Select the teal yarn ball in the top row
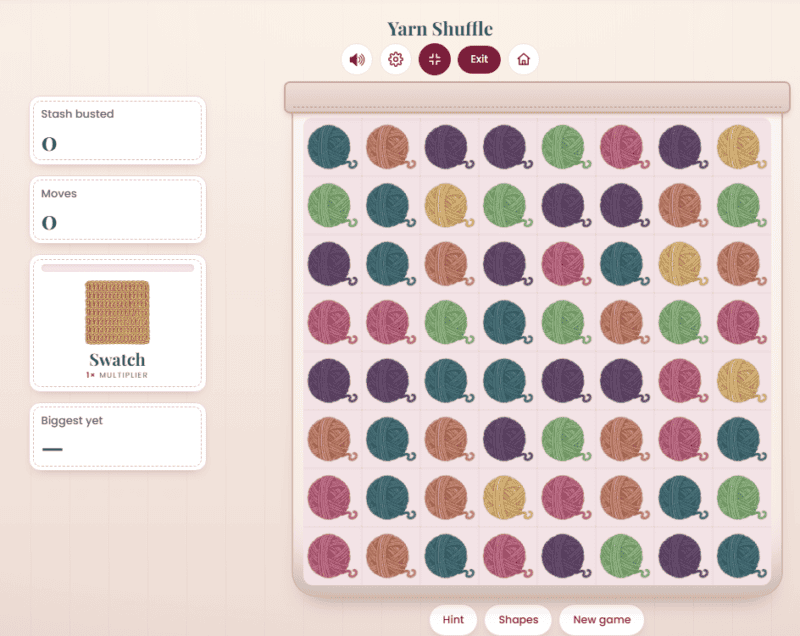 pyautogui.click(x=332, y=147)
